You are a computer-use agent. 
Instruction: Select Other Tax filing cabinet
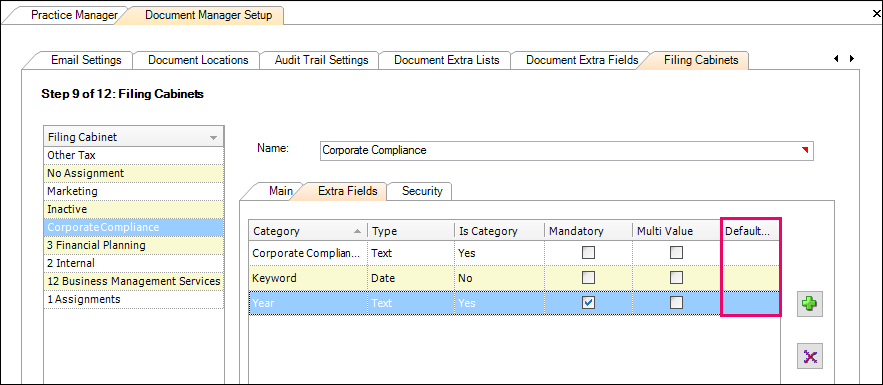coord(133,155)
